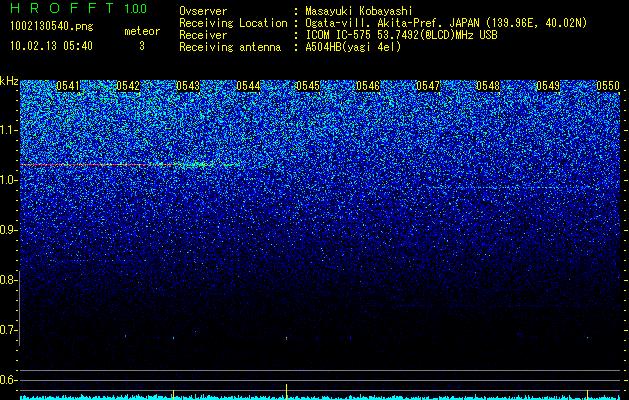Click the 0548 time label

click(x=488, y=86)
